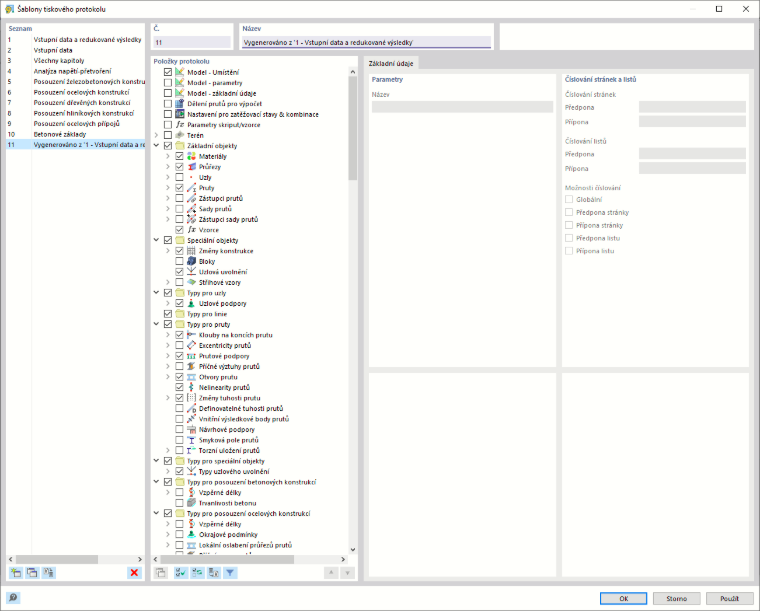The width and height of the screenshot is (760, 611).
Task: Check the Předpona stránky checkbox
Action: [569, 212]
